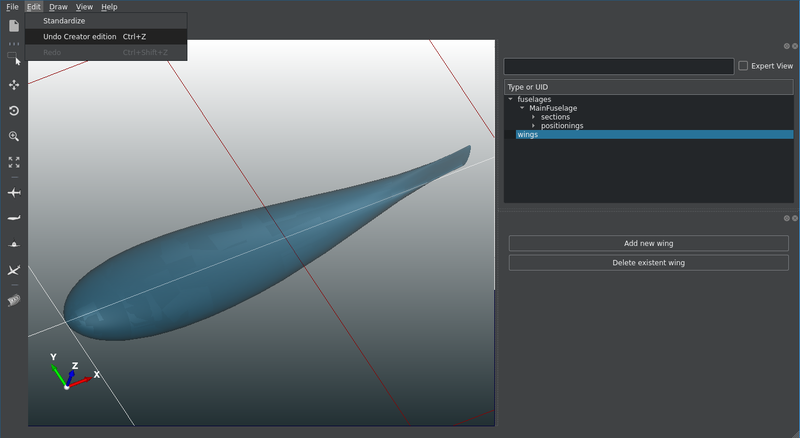Viewport: 800px width, 438px height.
Task: Click the tree search input field
Action: pyautogui.click(x=618, y=66)
